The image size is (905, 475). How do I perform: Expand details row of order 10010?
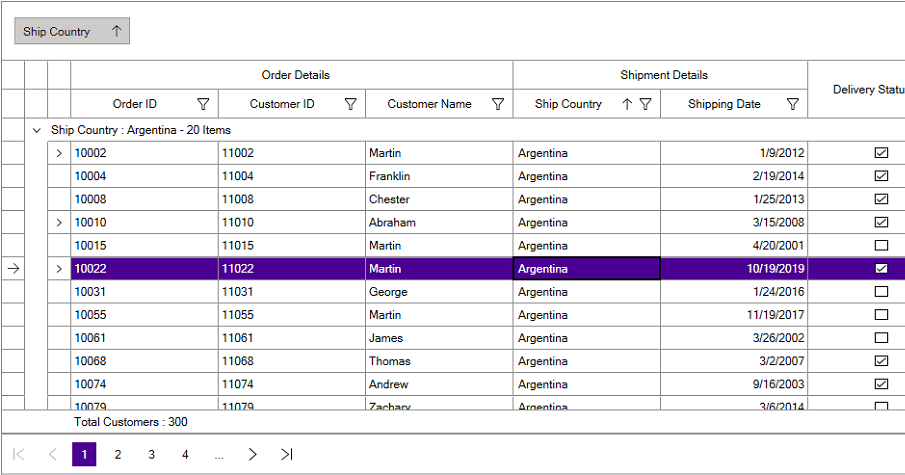(59, 222)
